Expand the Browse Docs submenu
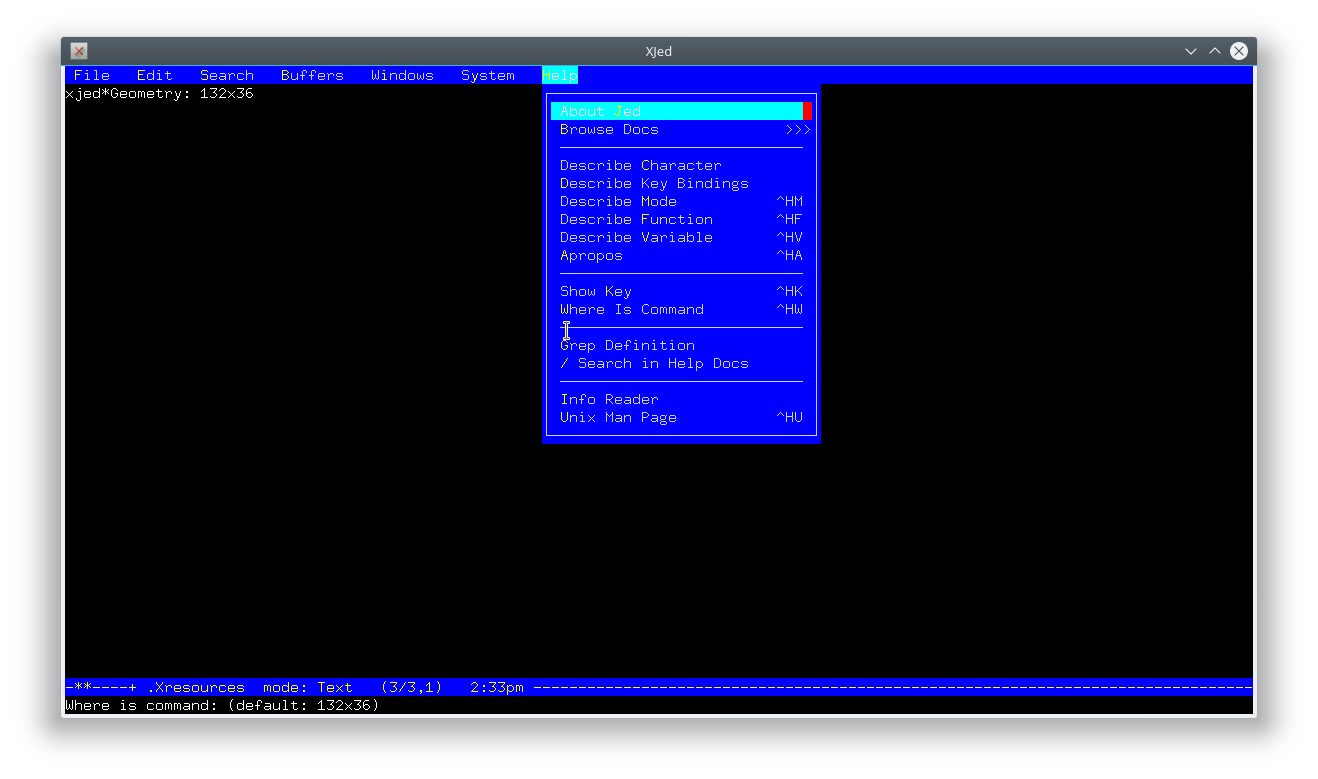 [x=609, y=129]
